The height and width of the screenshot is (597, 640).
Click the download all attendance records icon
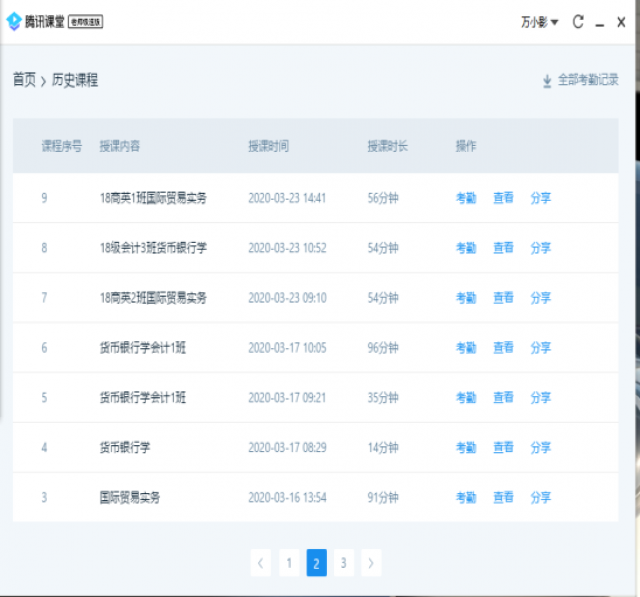547,81
